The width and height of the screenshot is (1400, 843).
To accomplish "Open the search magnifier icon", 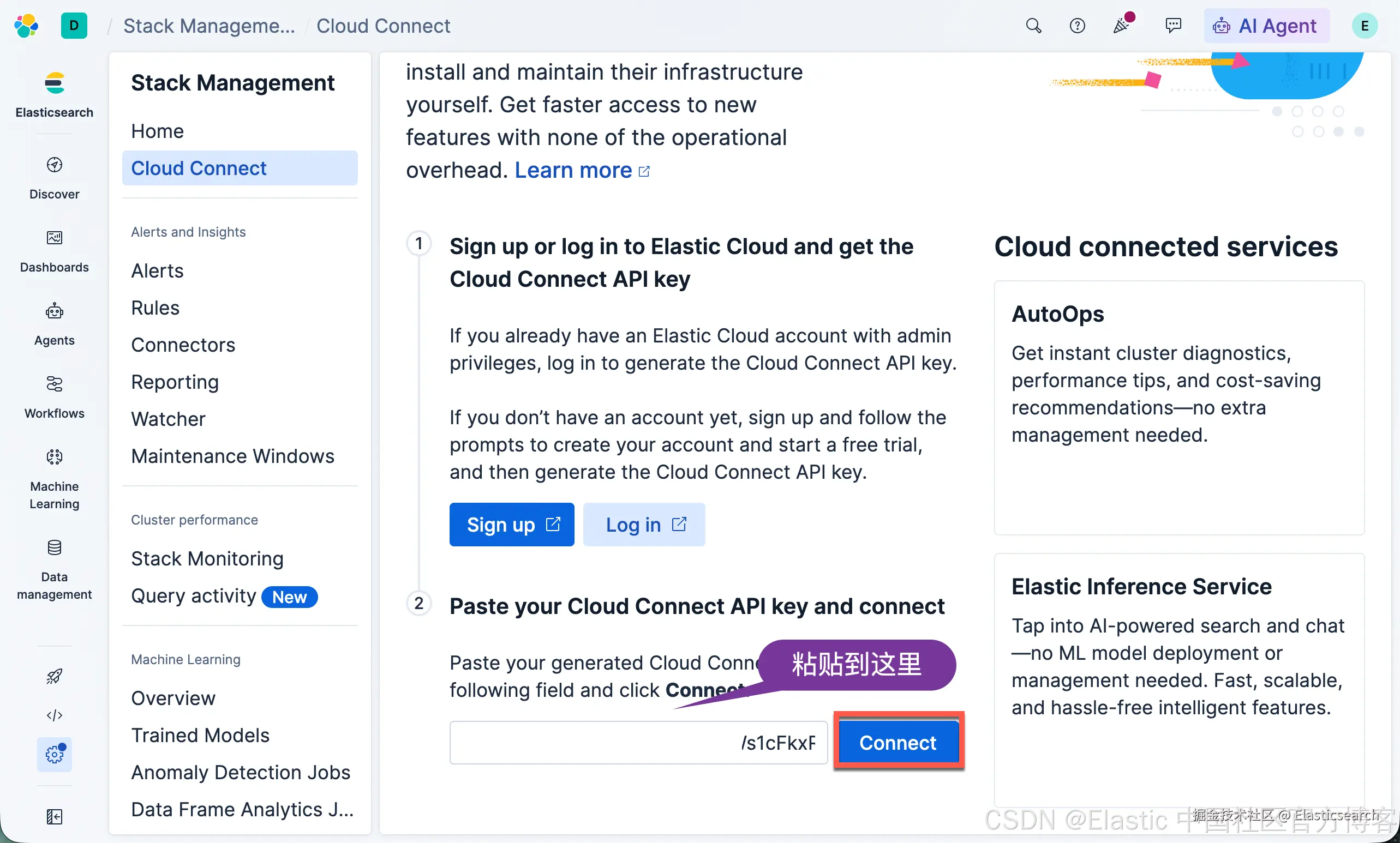I will tap(1033, 26).
